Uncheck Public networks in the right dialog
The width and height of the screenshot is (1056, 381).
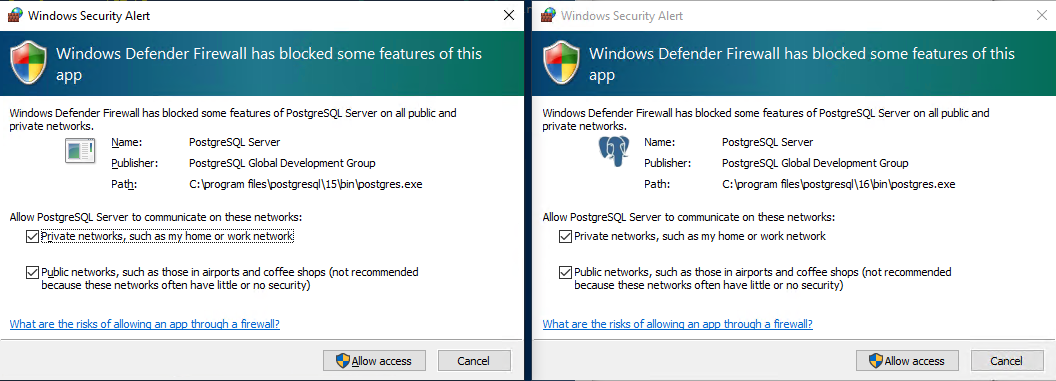pos(565,273)
